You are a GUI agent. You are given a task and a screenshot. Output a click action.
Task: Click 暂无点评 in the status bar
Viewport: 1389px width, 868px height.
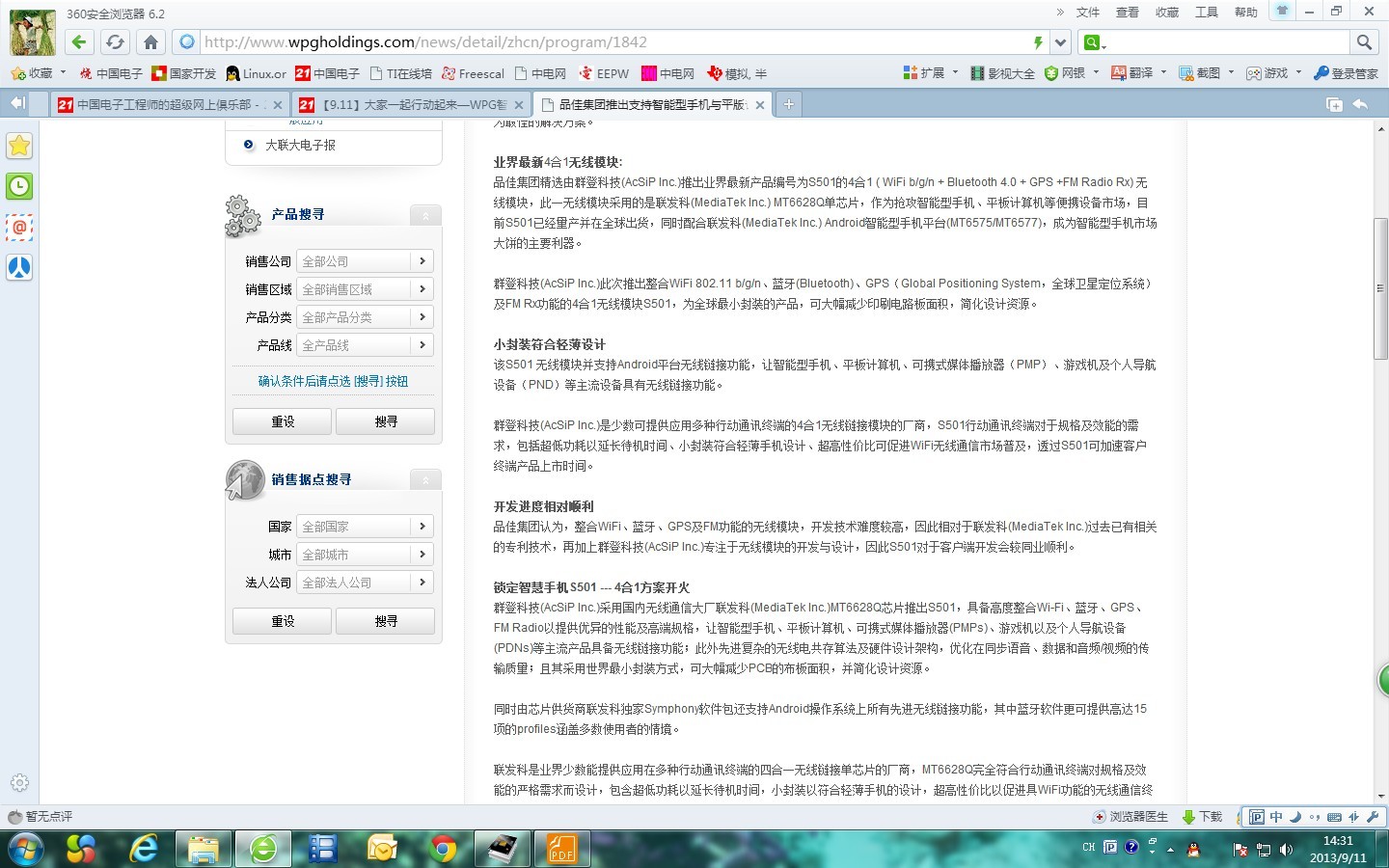point(41,817)
